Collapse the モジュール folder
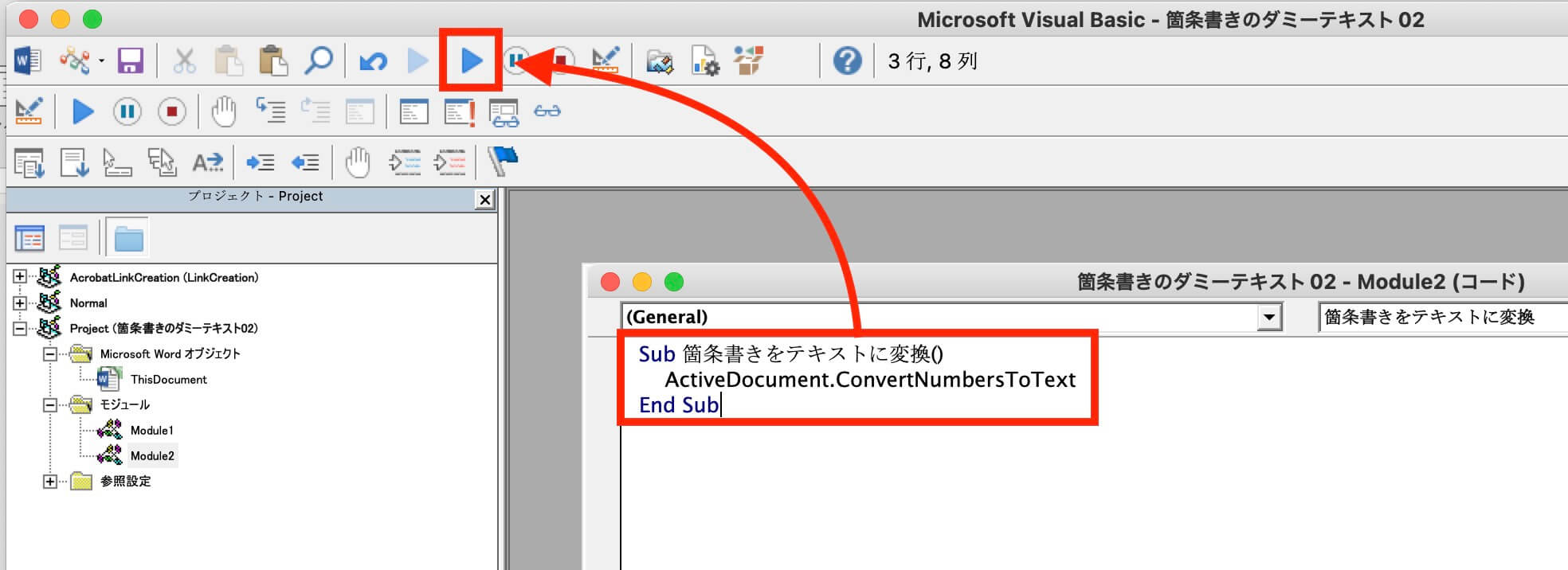Screen dimensions: 1568x570 tap(50, 404)
